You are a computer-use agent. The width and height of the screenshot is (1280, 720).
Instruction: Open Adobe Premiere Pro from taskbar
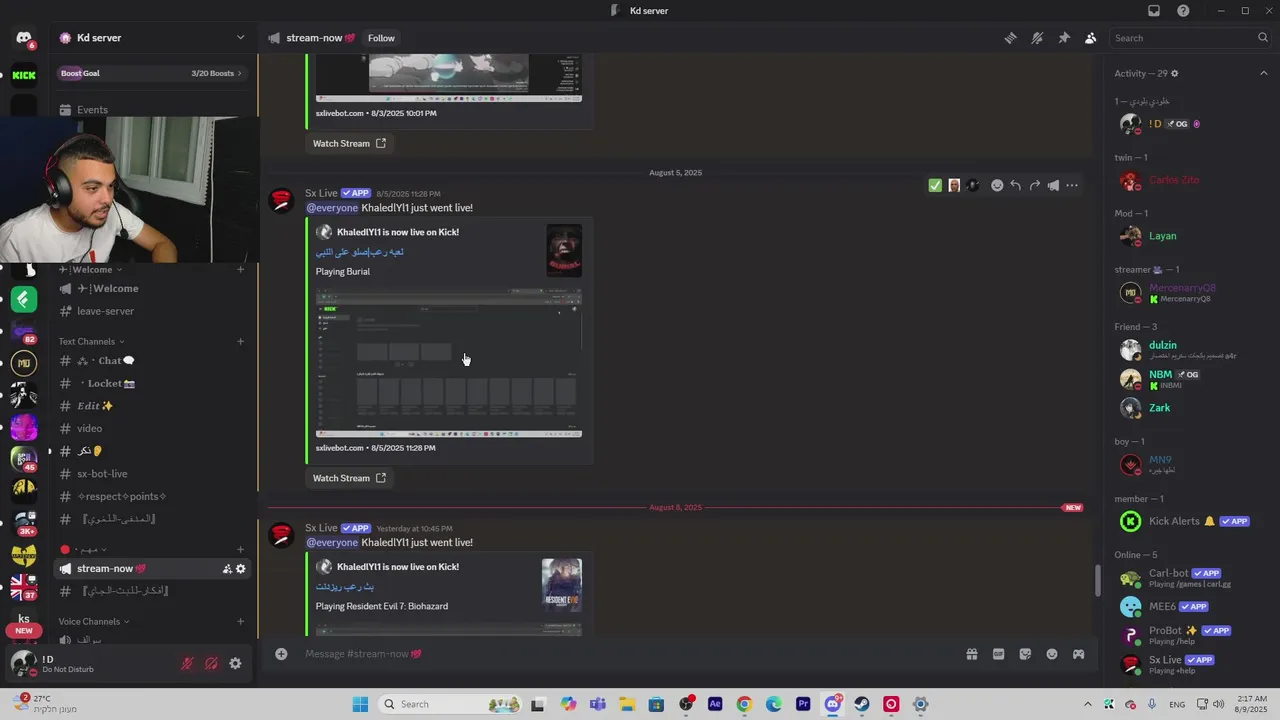coord(803,704)
